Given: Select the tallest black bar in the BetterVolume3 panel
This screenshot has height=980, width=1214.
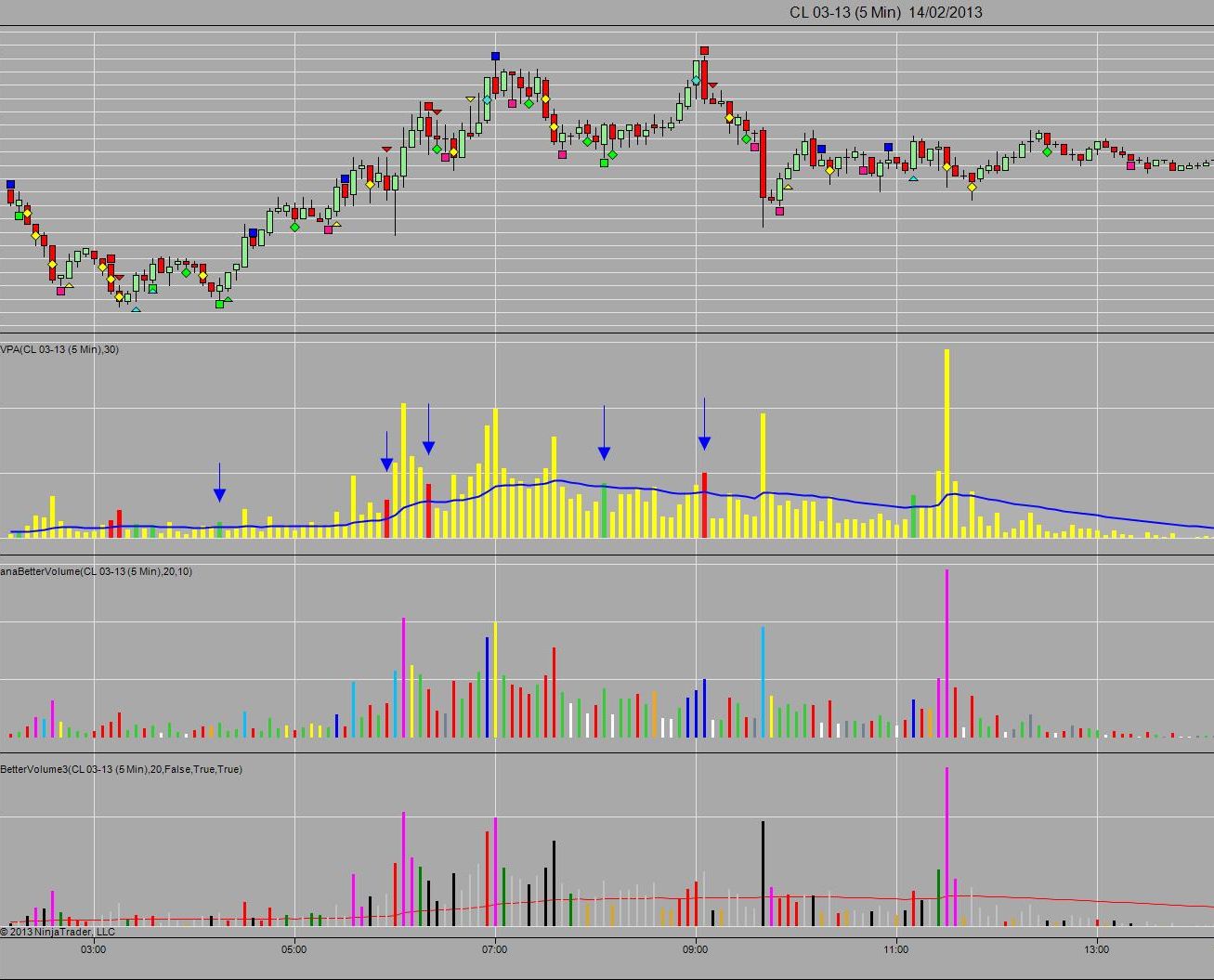Looking at the screenshot, I should pyautogui.click(x=764, y=874).
